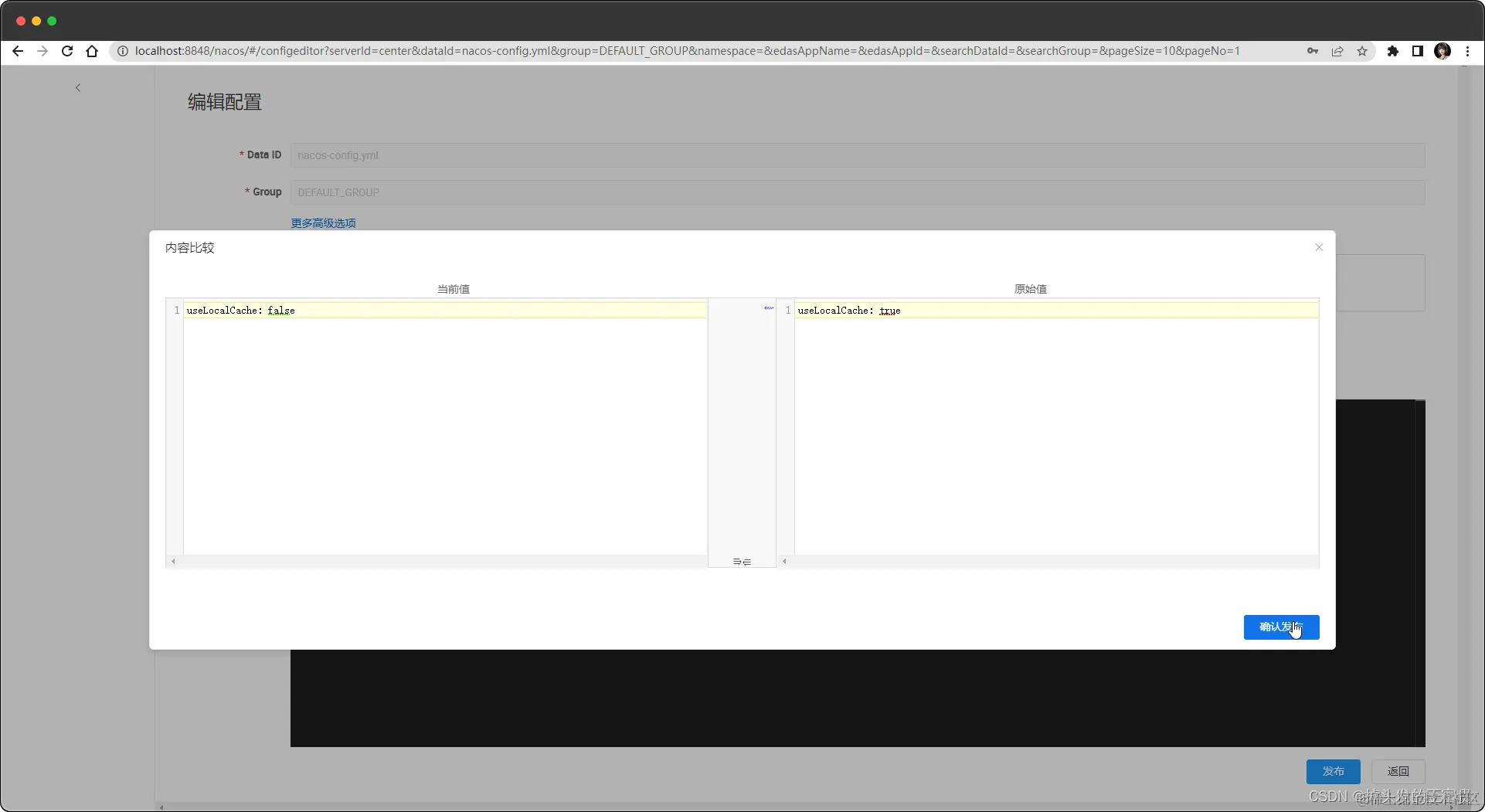Click the 编辑配置 page heading
1485x812 pixels.
click(x=225, y=102)
